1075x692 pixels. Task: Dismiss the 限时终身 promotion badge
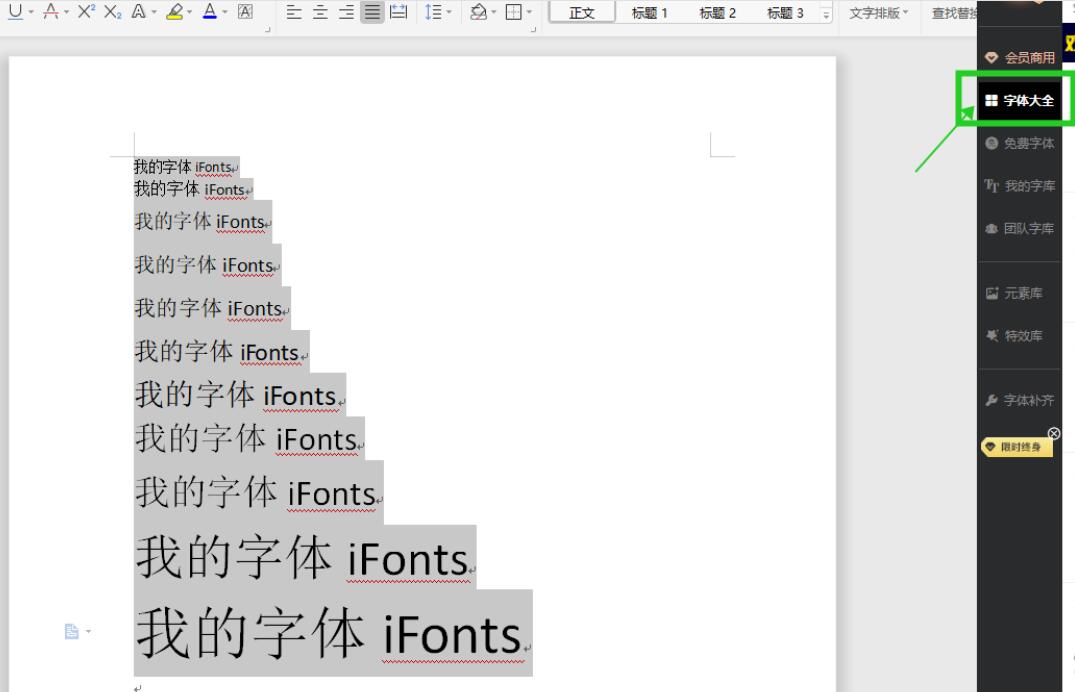[1053, 432]
